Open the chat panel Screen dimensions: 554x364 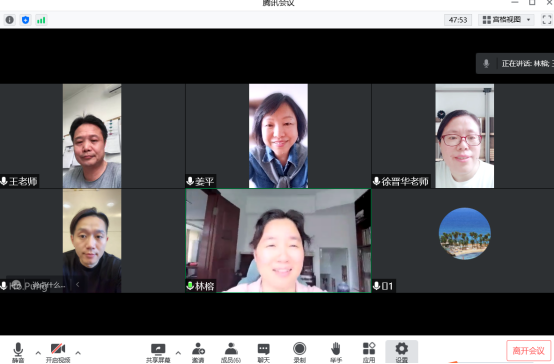pyautogui.click(x=264, y=352)
